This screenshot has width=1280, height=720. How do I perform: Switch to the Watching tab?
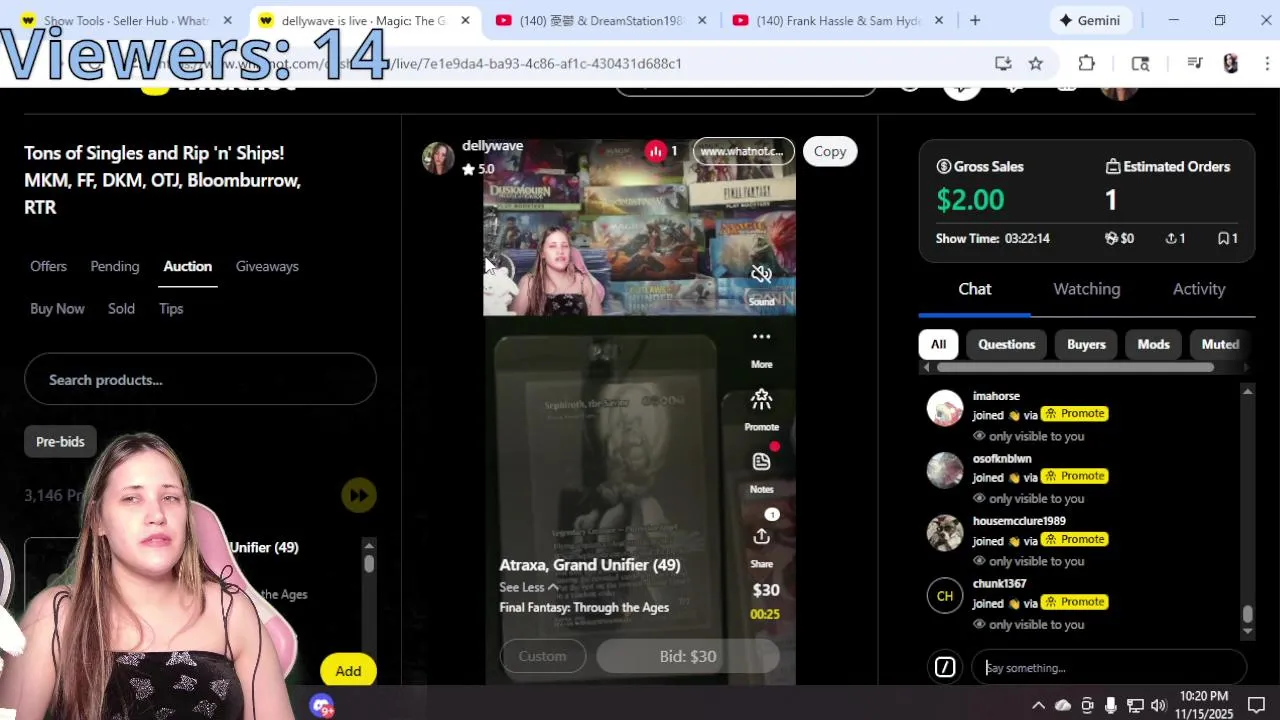click(x=1086, y=289)
